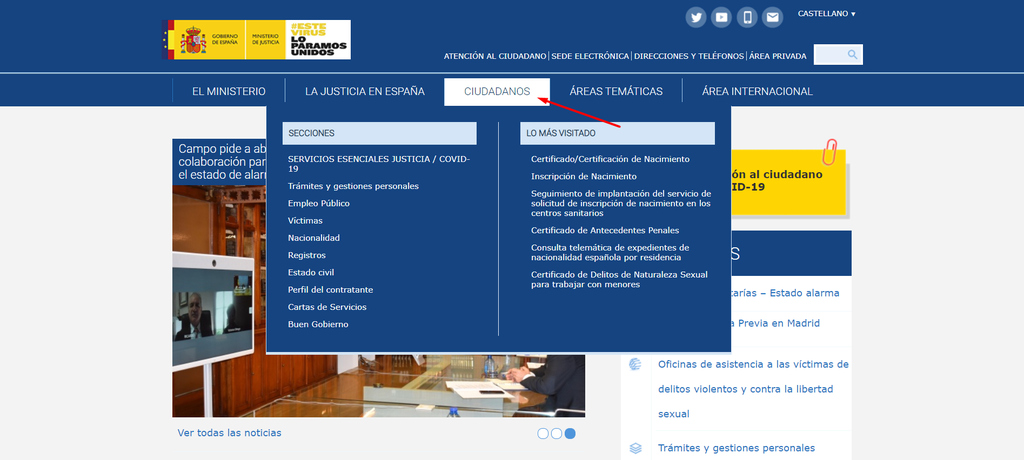Open Perfil del contratante section
Image resolution: width=1024 pixels, height=460 pixels.
click(330, 289)
